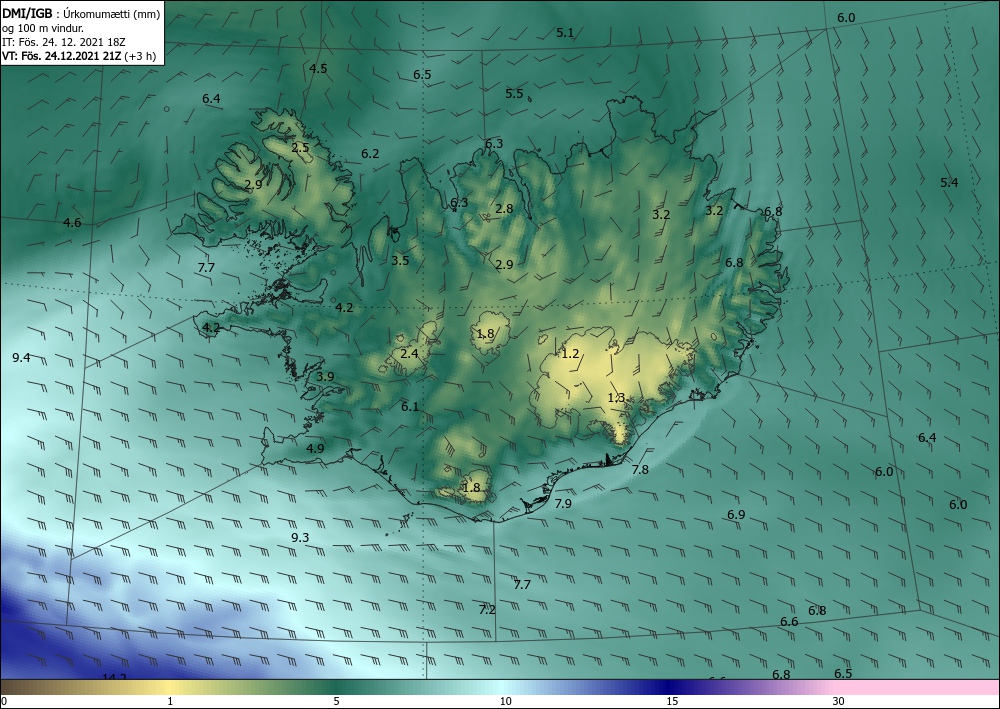Click the 6.1 value on the map
The image size is (1000, 709).
409,407
